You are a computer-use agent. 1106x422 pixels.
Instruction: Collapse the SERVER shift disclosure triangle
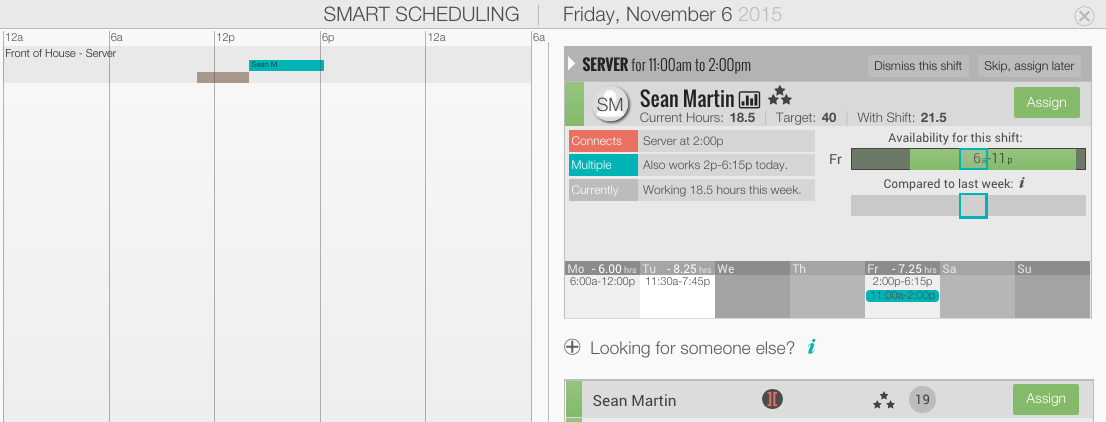pyautogui.click(x=572, y=65)
